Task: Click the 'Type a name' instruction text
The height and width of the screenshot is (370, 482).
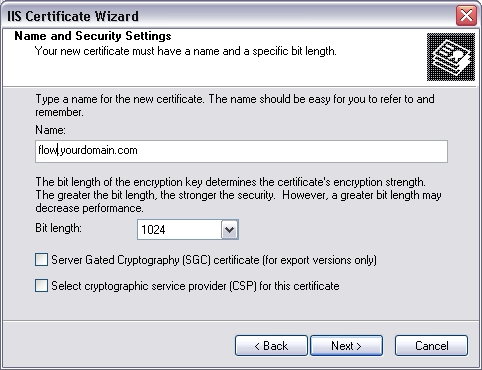Action: pyautogui.click(x=235, y=105)
